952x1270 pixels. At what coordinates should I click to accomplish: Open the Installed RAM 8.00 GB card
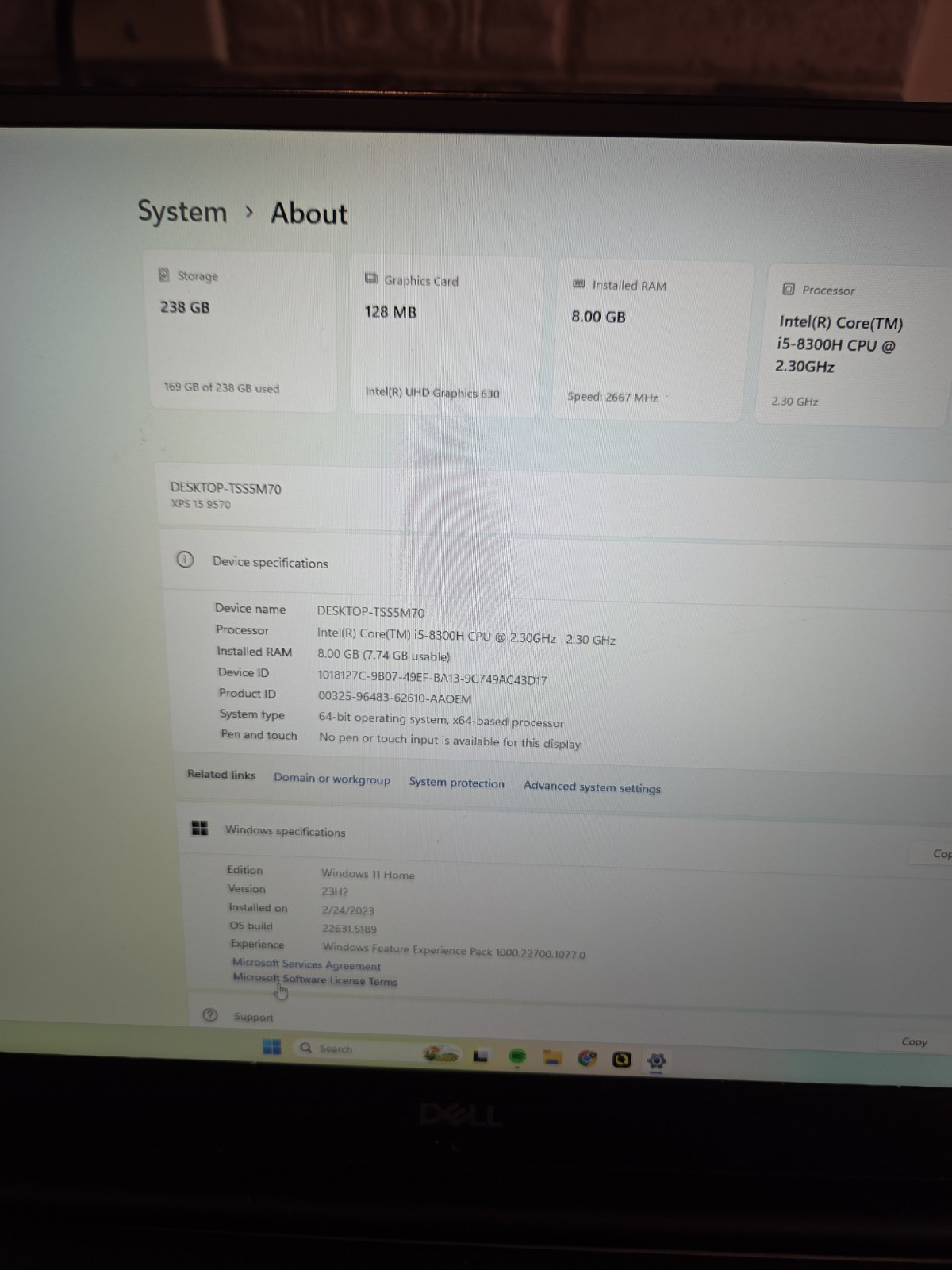pos(651,341)
